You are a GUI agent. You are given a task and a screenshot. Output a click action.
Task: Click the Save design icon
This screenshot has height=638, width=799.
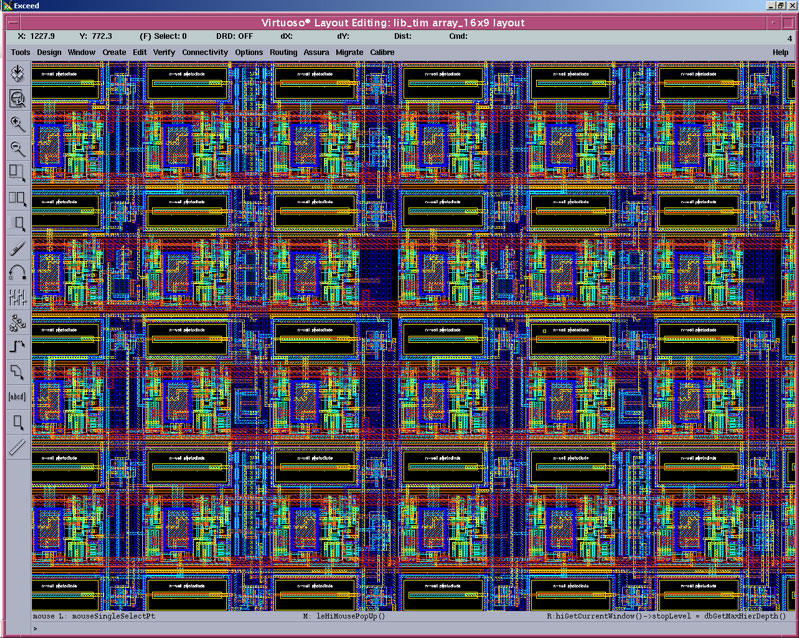17,74
